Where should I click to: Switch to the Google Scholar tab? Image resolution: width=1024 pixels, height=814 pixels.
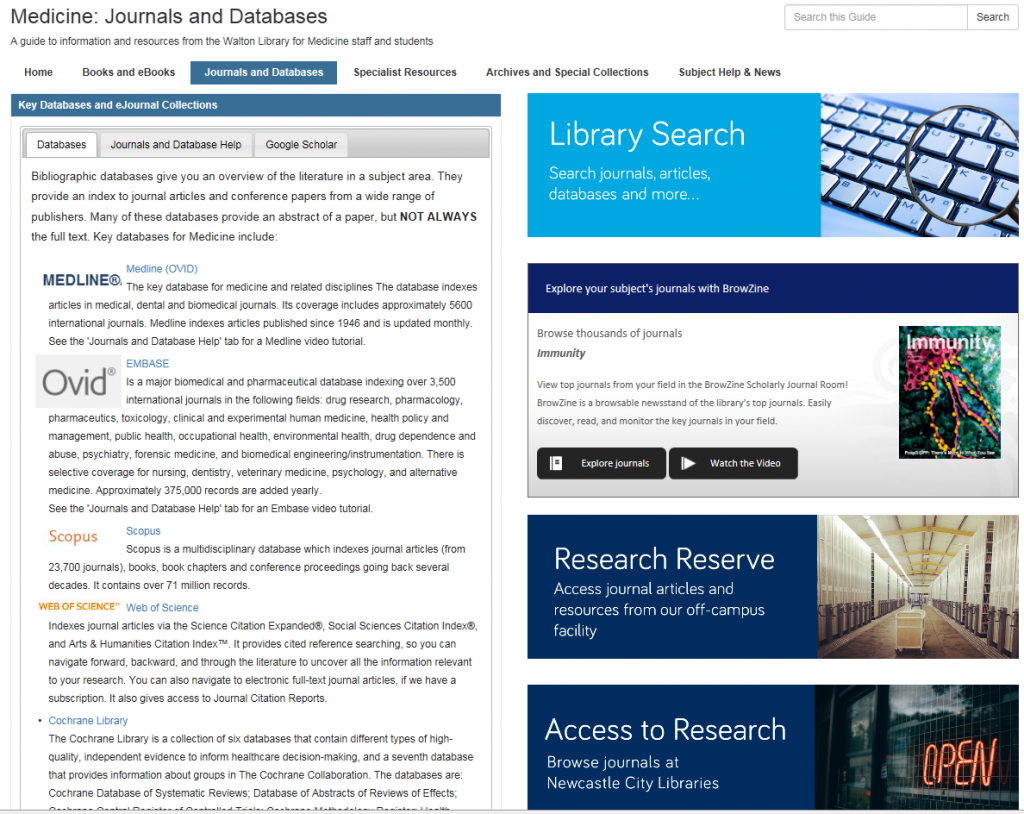(300, 144)
